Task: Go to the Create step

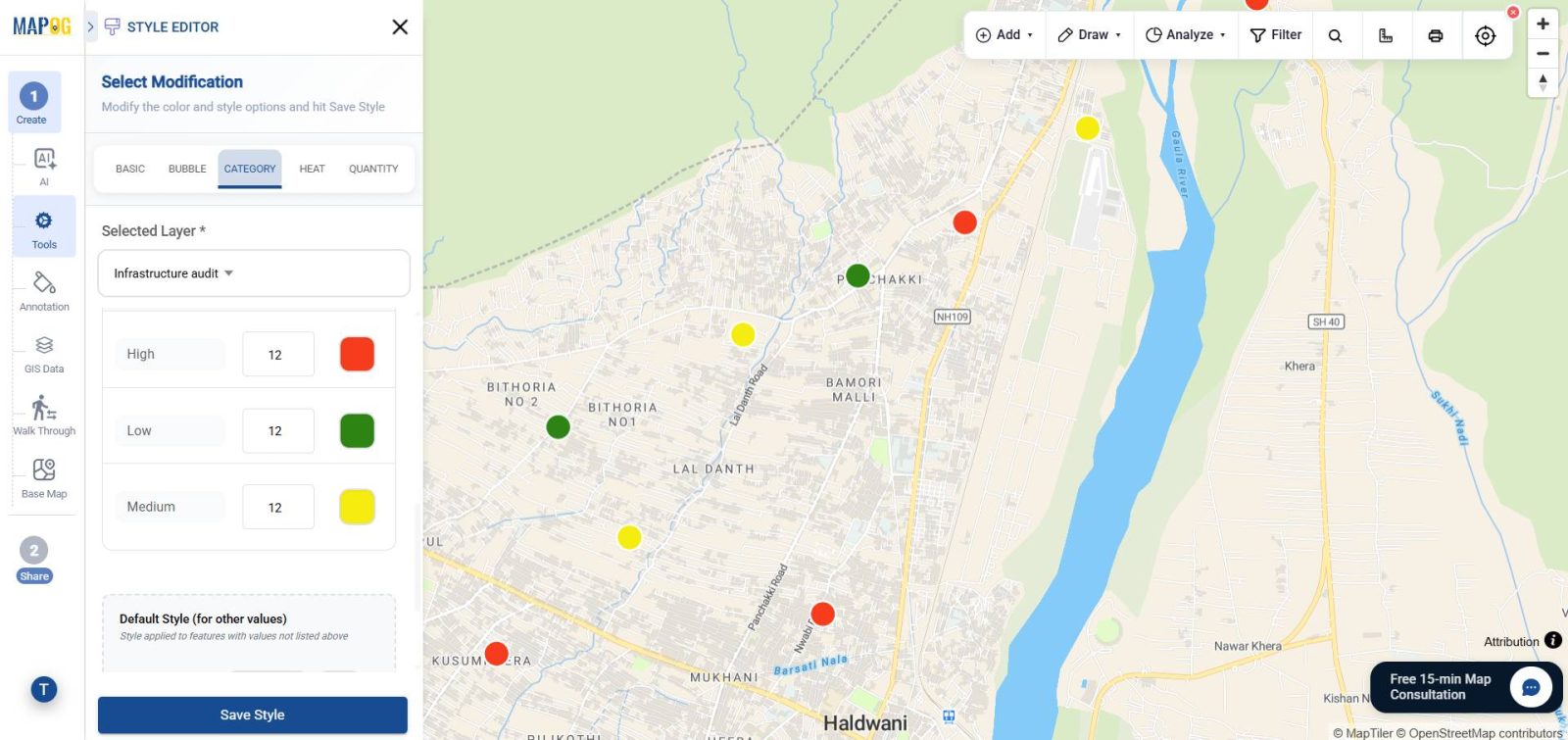Action: (33, 103)
